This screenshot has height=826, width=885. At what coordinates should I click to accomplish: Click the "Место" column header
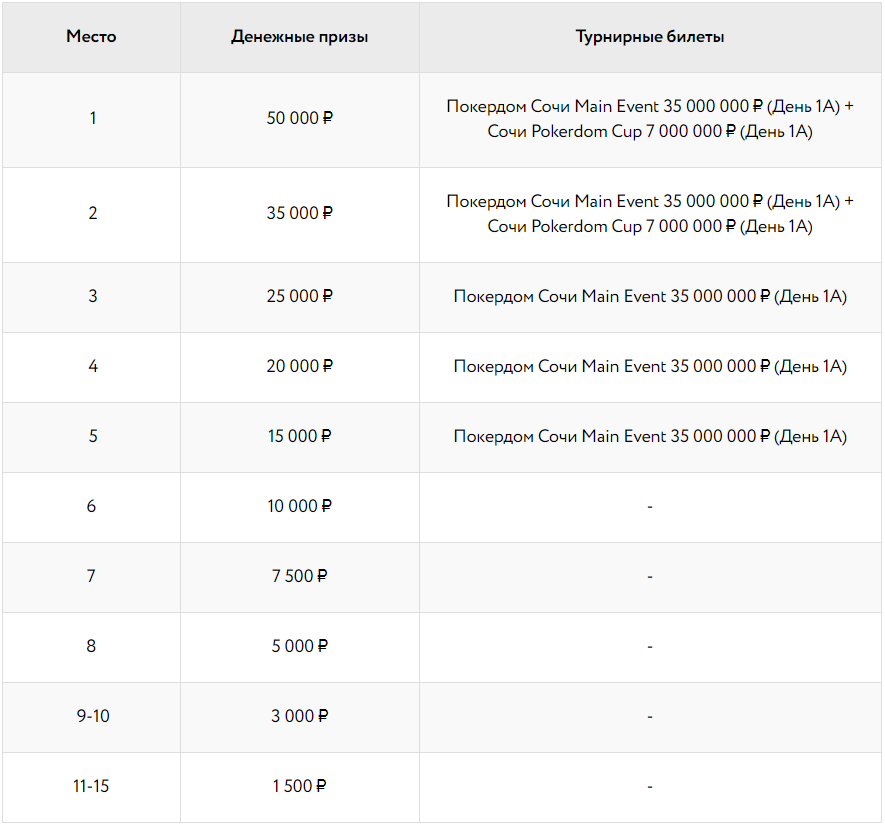tap(91, 37)
